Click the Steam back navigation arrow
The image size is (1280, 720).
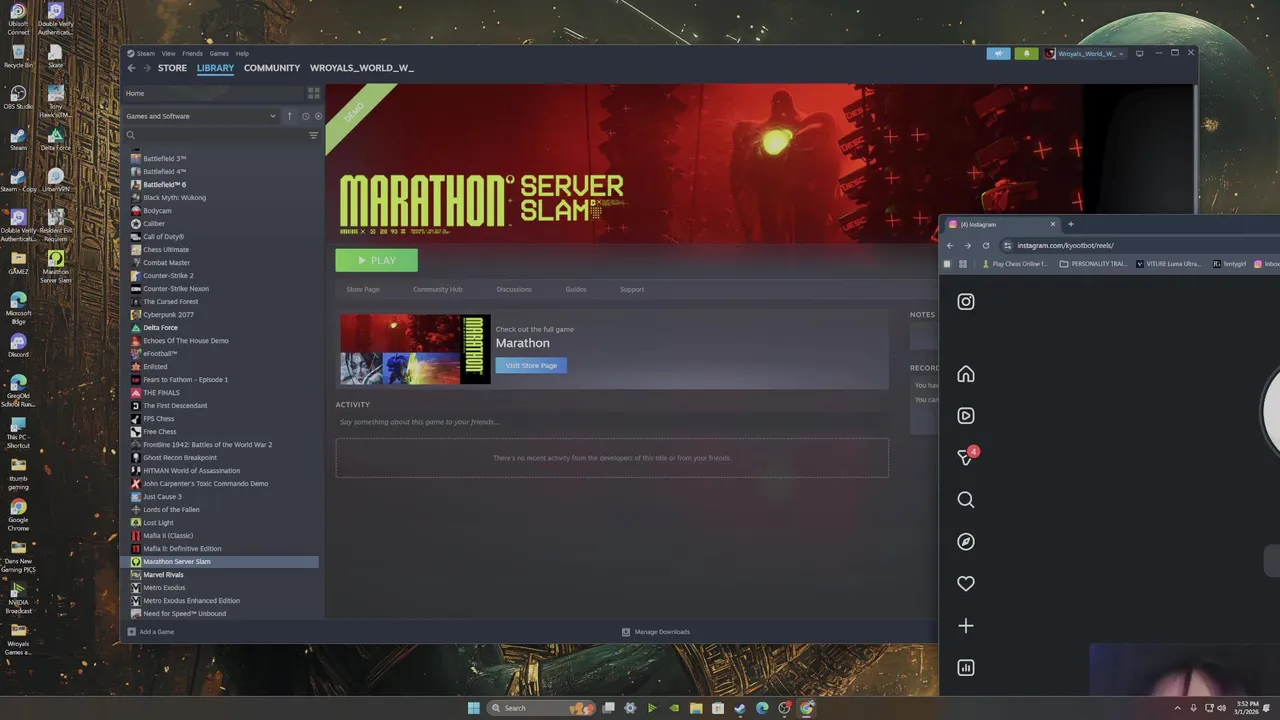pyautogui.click(x=131, y=68)
